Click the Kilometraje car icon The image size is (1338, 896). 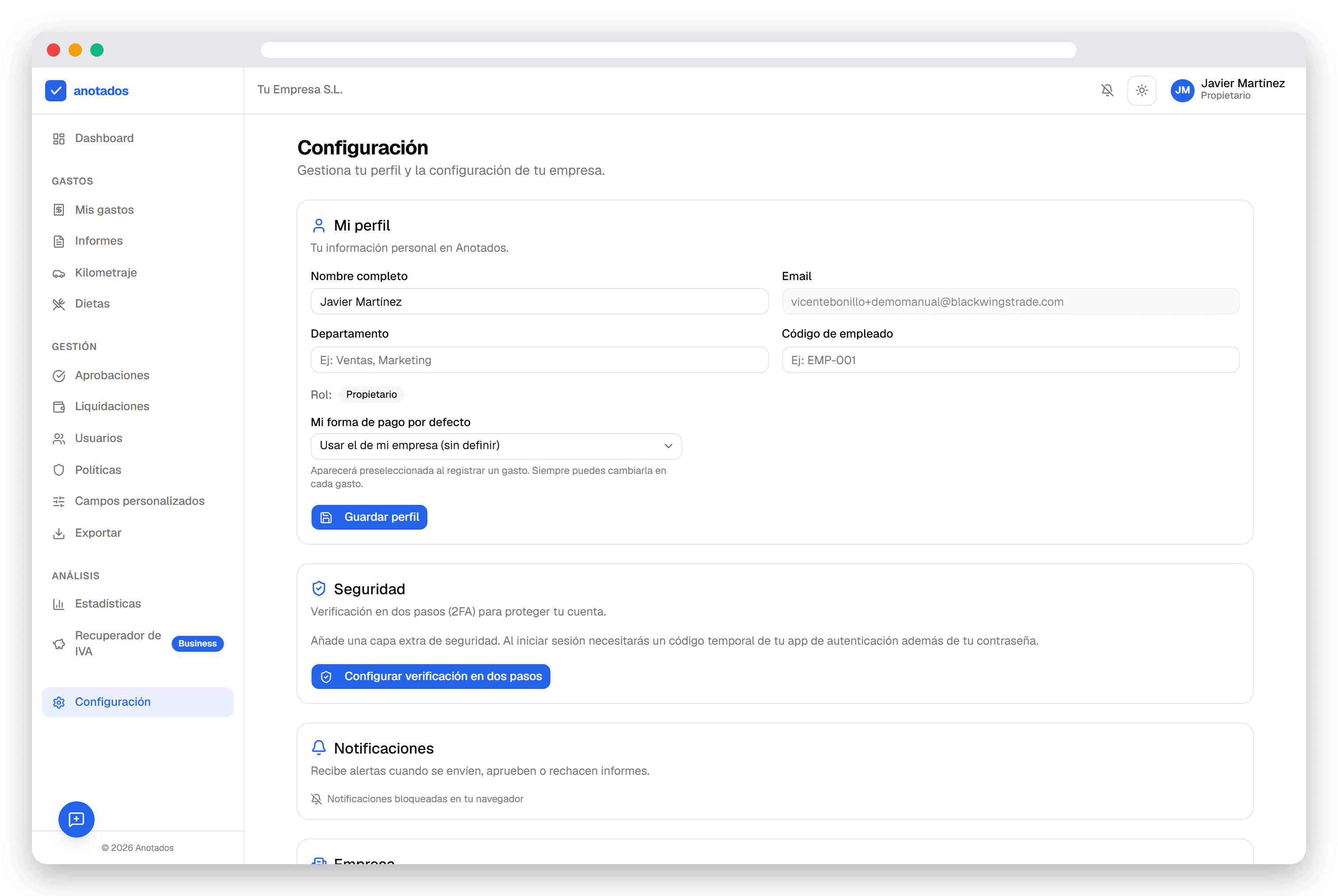click(59, 273)
